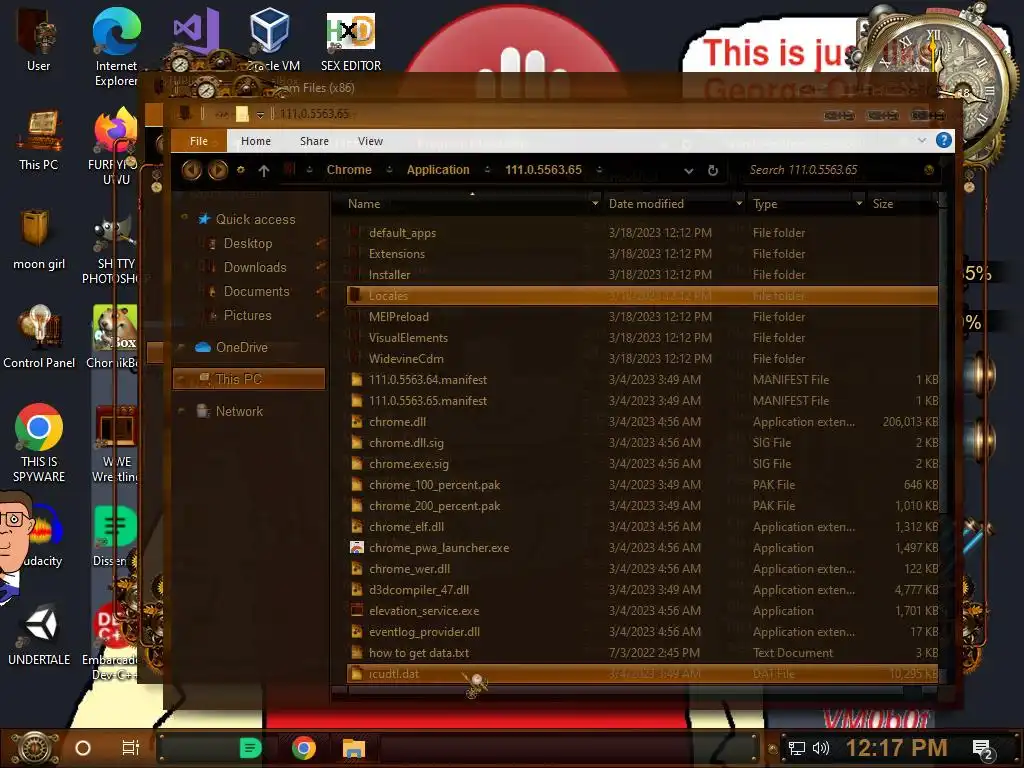Select OneDrive in navigation pane
1024x768 pixels.
pyautogui.click(x=241, y=347)
